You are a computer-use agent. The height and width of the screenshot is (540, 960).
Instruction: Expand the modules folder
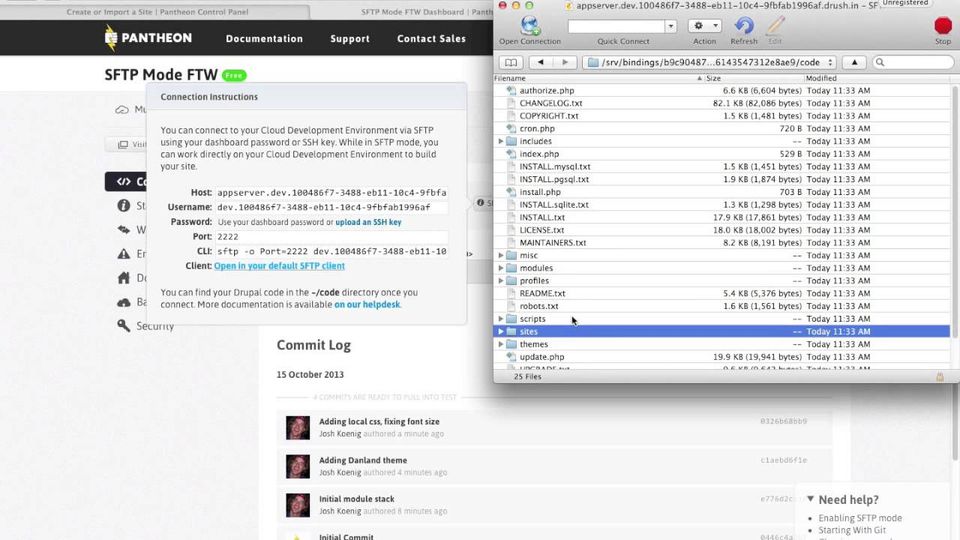tap(501, 268)
